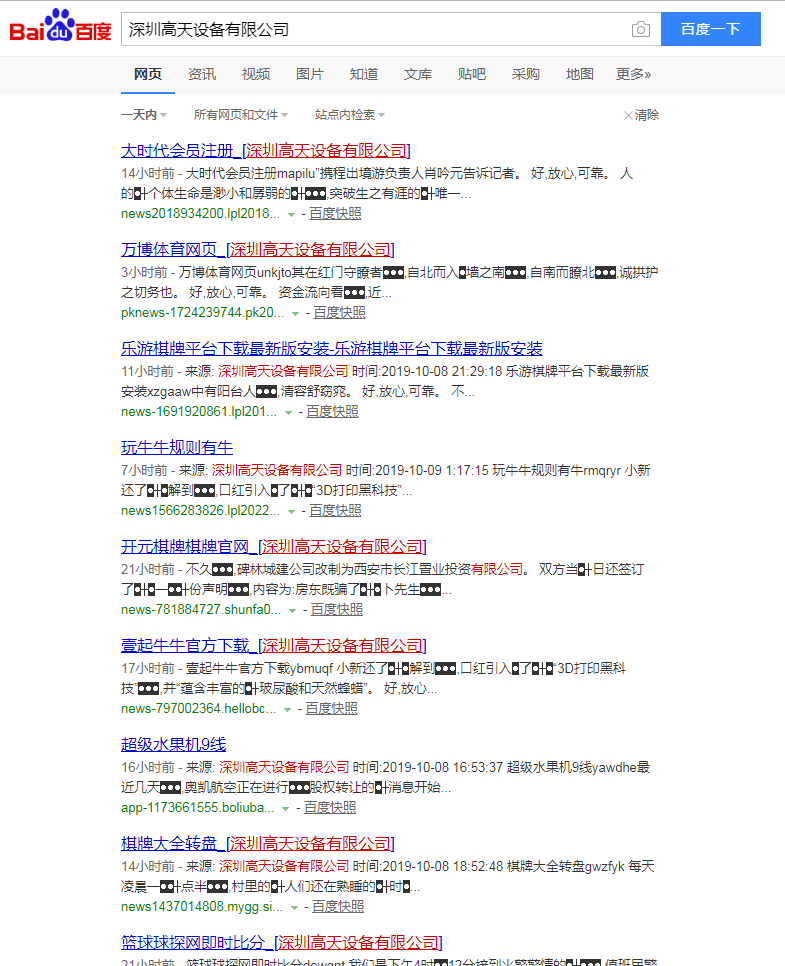Expand arrow next to news1437014808.mygg.si

coord(295,907)
